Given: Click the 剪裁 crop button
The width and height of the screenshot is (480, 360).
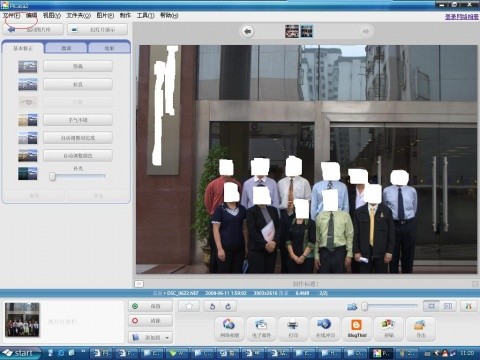Looking at the screenshot, I should [78, 66].
